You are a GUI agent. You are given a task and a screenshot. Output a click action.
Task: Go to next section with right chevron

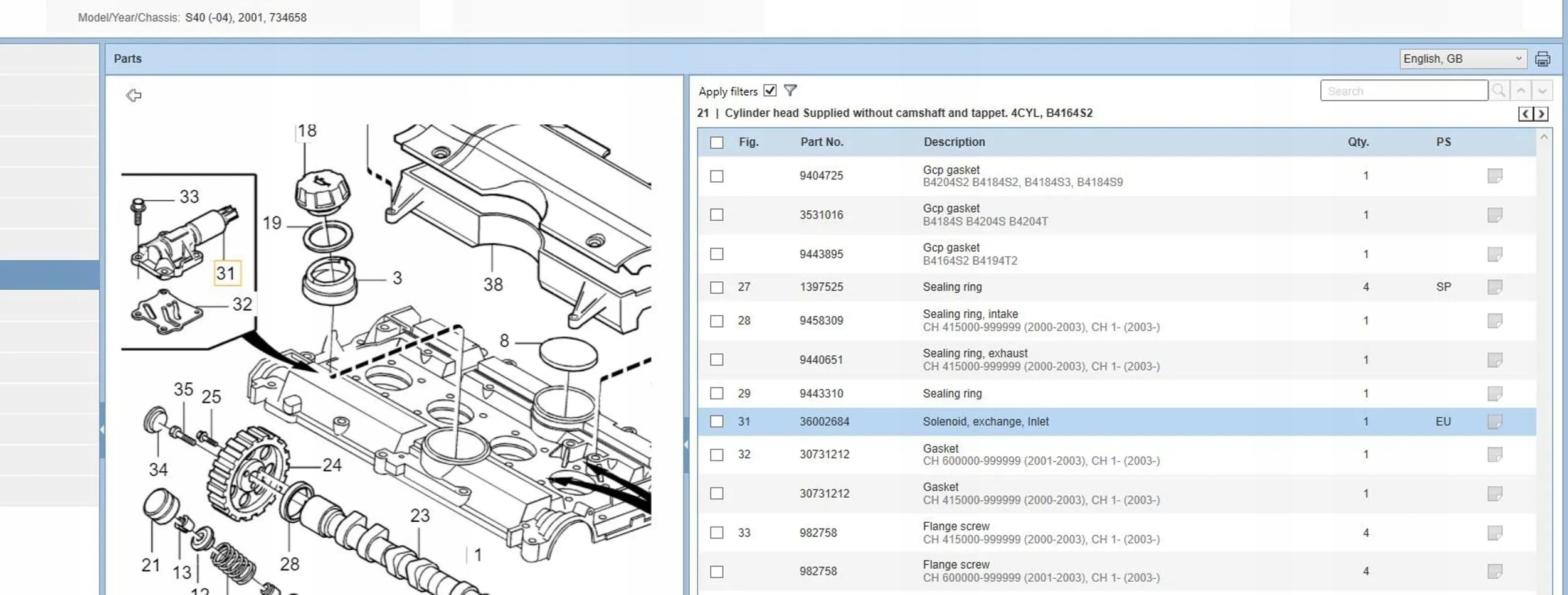(x=1540, y=114)
